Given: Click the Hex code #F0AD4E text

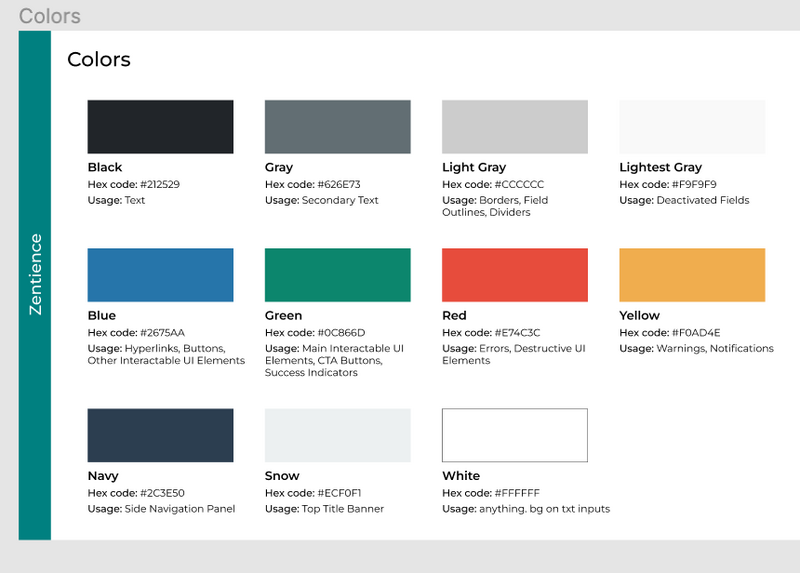Looking at the screenshot, I should click(x=670, y=333).
